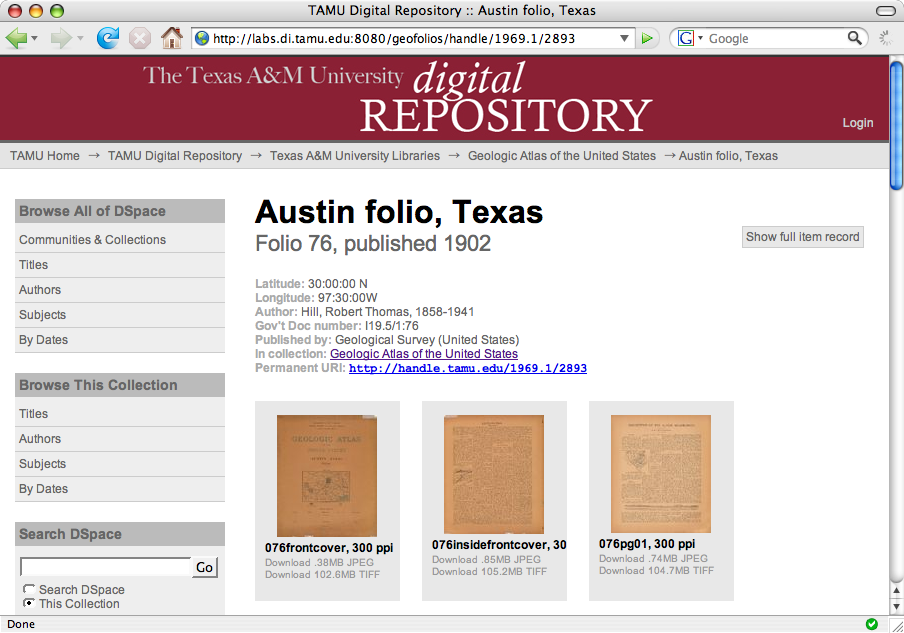Click the globe site icon in address bar

[x=202, y=39]
